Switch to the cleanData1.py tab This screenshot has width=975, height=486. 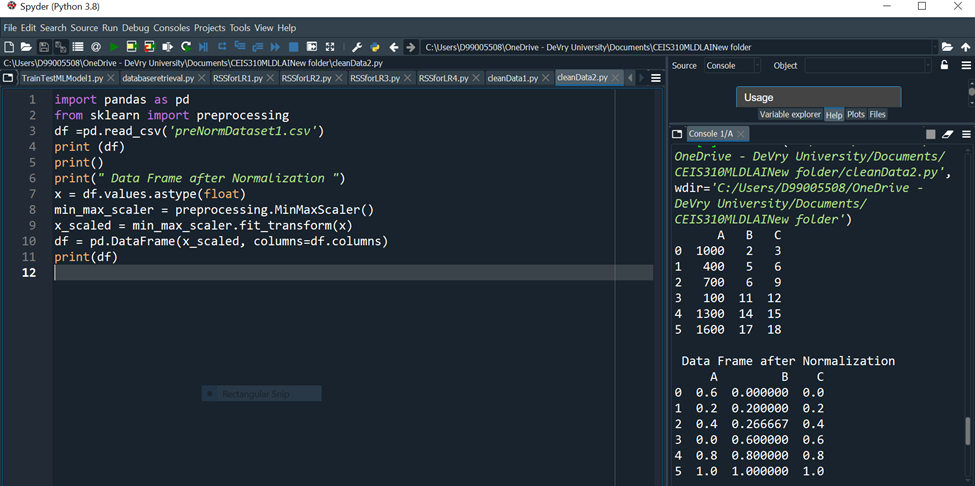point(512,78)
